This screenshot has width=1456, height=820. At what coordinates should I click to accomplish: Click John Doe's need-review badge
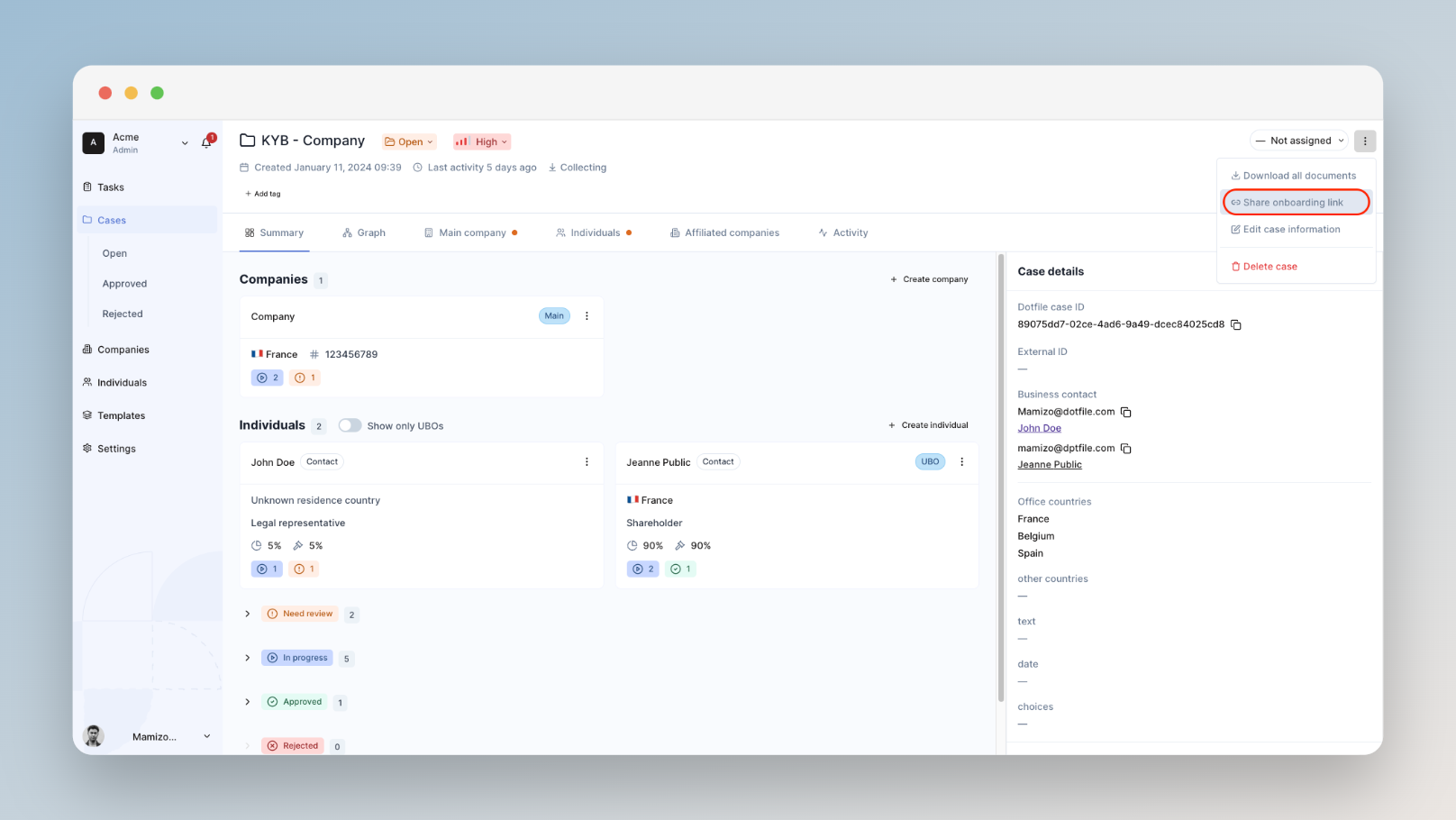click(x=304, y=569)
